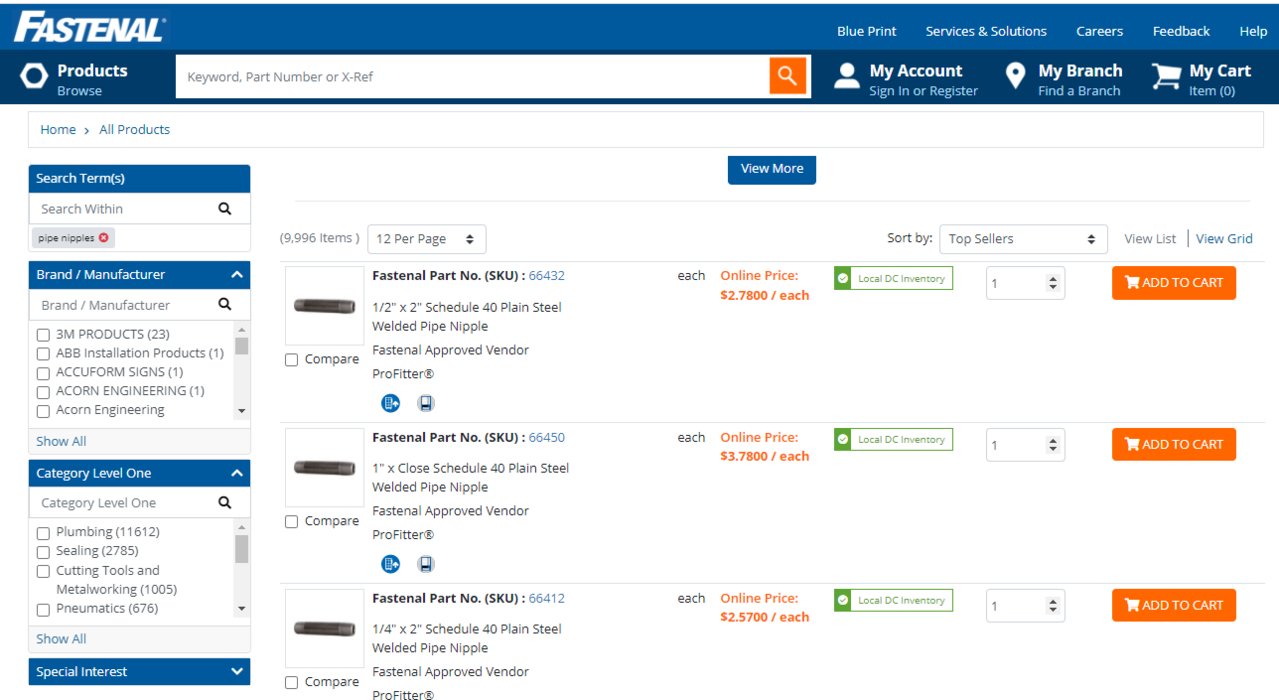Add SKU 66412 to cart
This screenshot has height=700, width=1279.
tap(1174, 605)
